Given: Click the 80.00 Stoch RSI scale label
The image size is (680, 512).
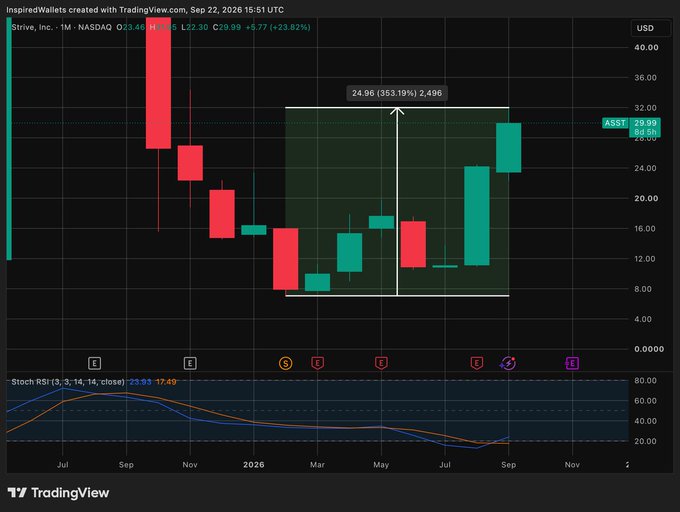Looking at the screenshot, I should 645,381.
